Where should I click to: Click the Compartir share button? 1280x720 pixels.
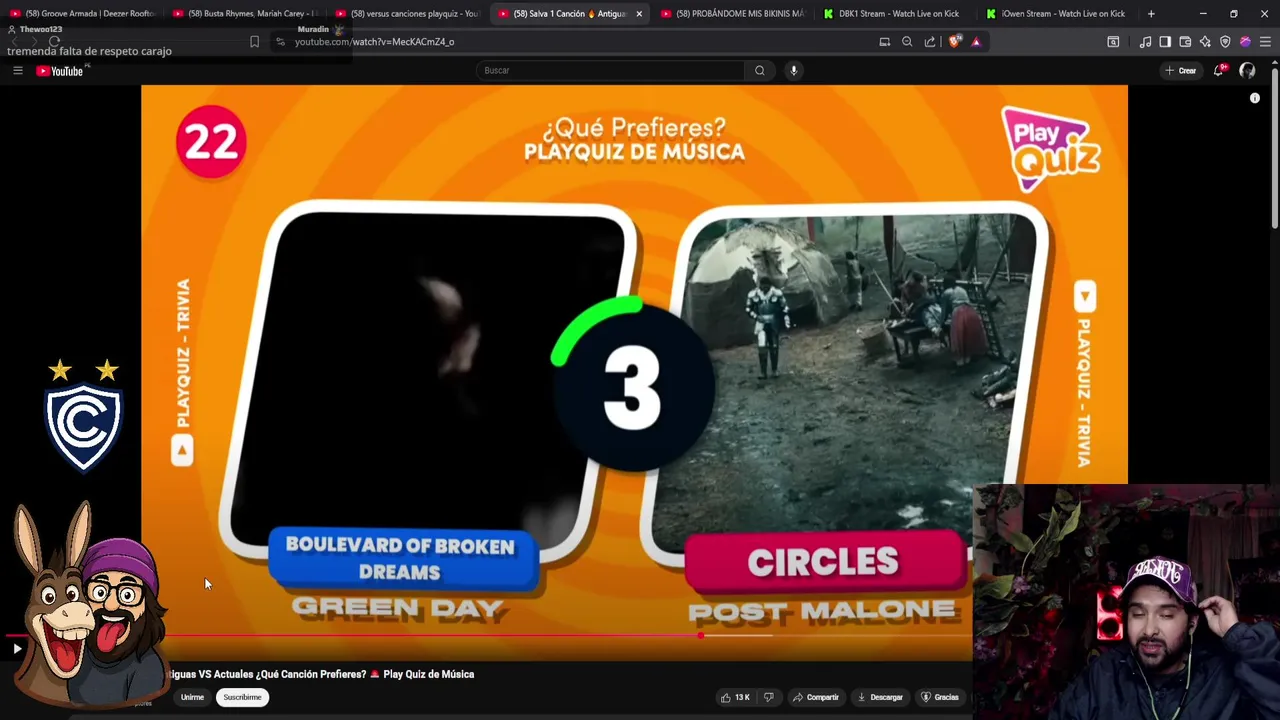pos(816,697)
